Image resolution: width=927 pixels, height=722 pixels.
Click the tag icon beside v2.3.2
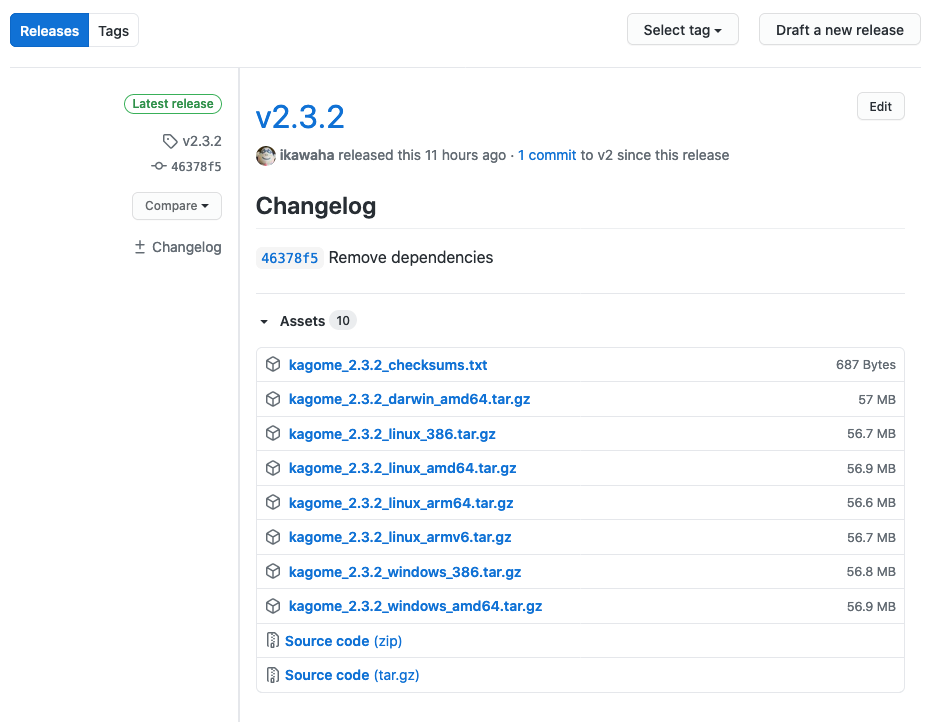170,141
